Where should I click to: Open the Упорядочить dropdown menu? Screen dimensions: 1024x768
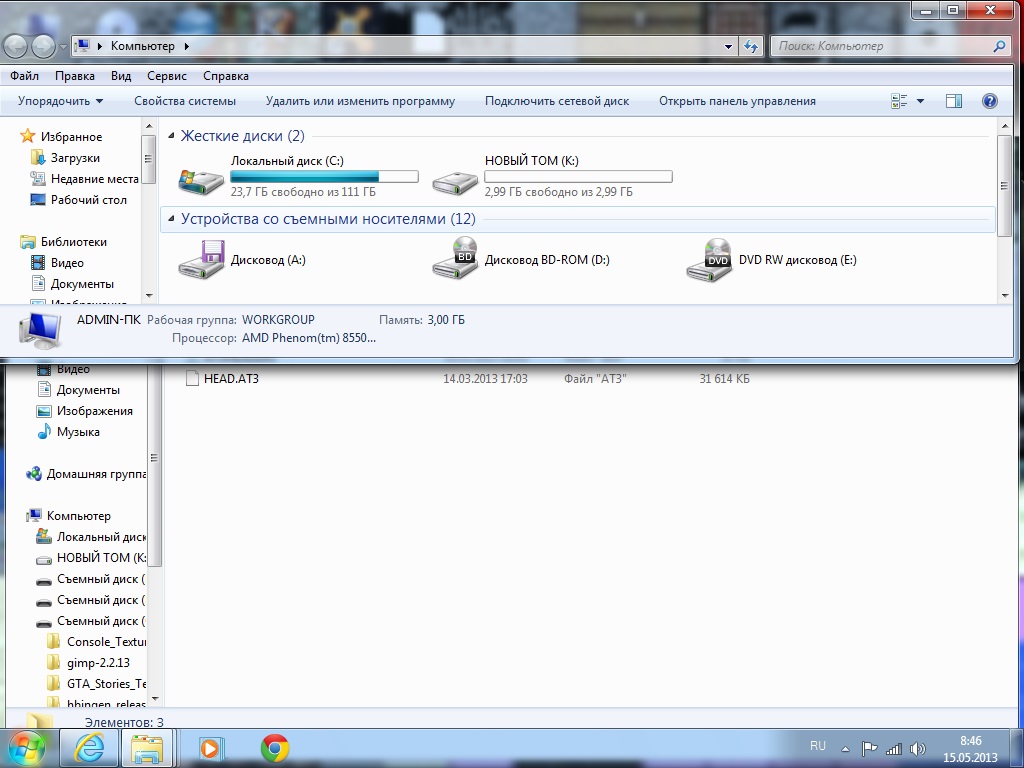60,101
